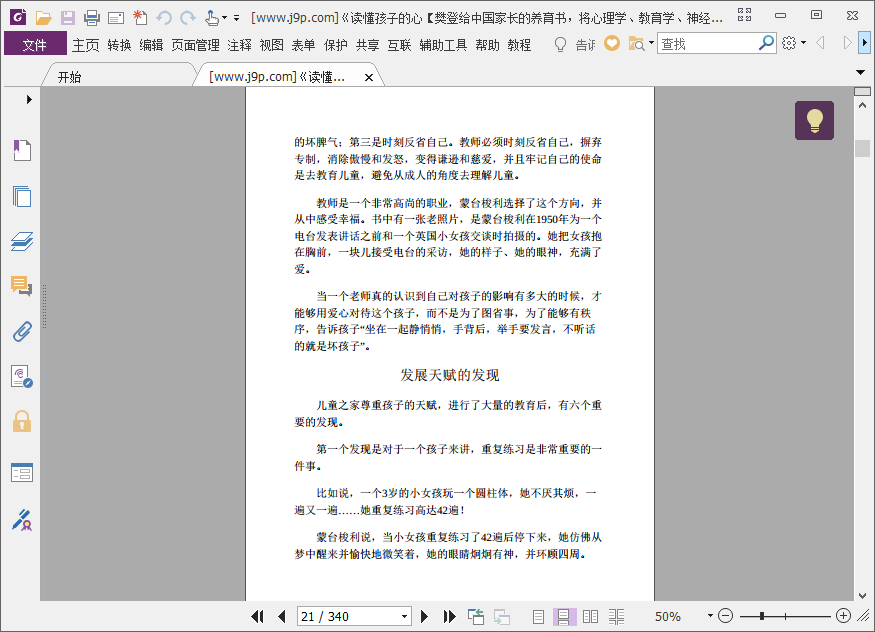
Task: Go to next search result arrow
Action: pos(847,42)
